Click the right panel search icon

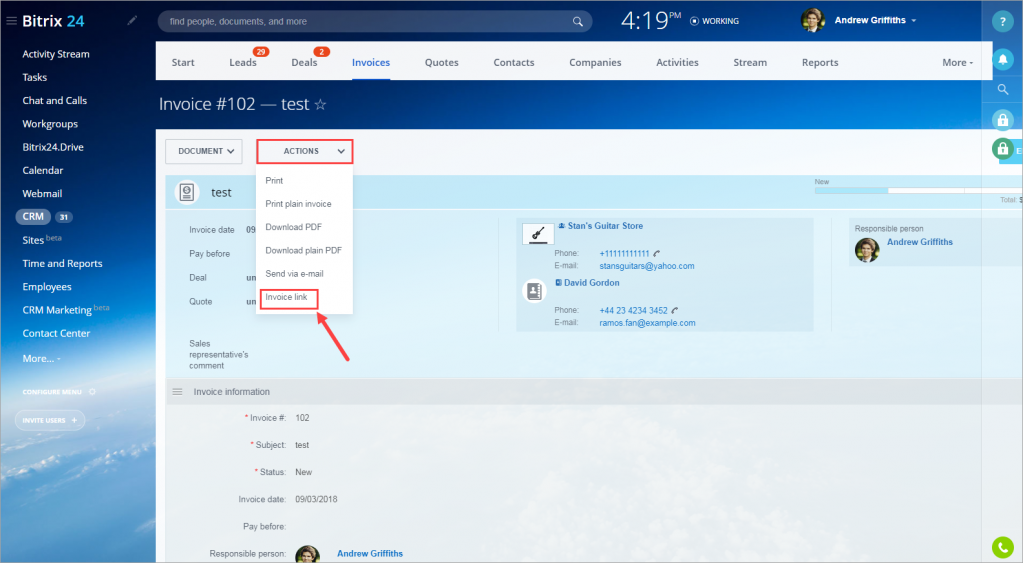(1003, 89)
